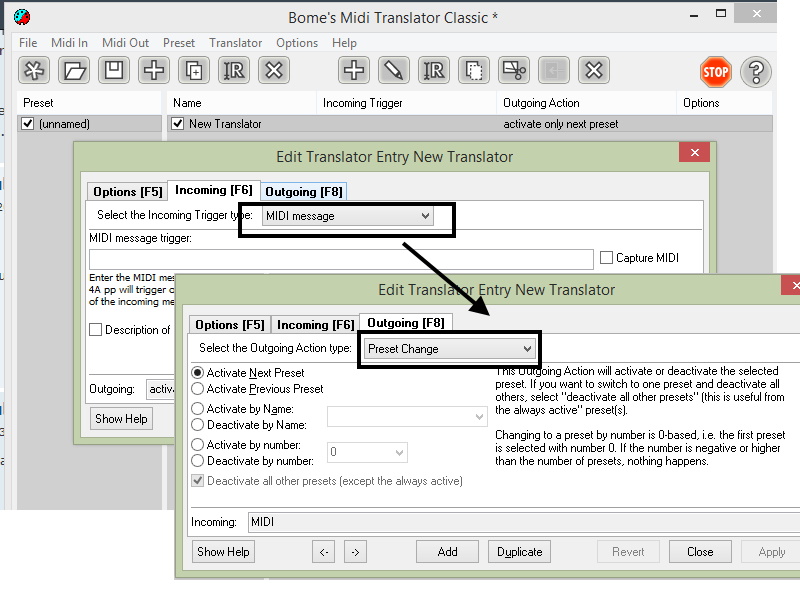Switch to Options [F5] tab in back dialog
The image size is (800, 600).
[128, 192]
